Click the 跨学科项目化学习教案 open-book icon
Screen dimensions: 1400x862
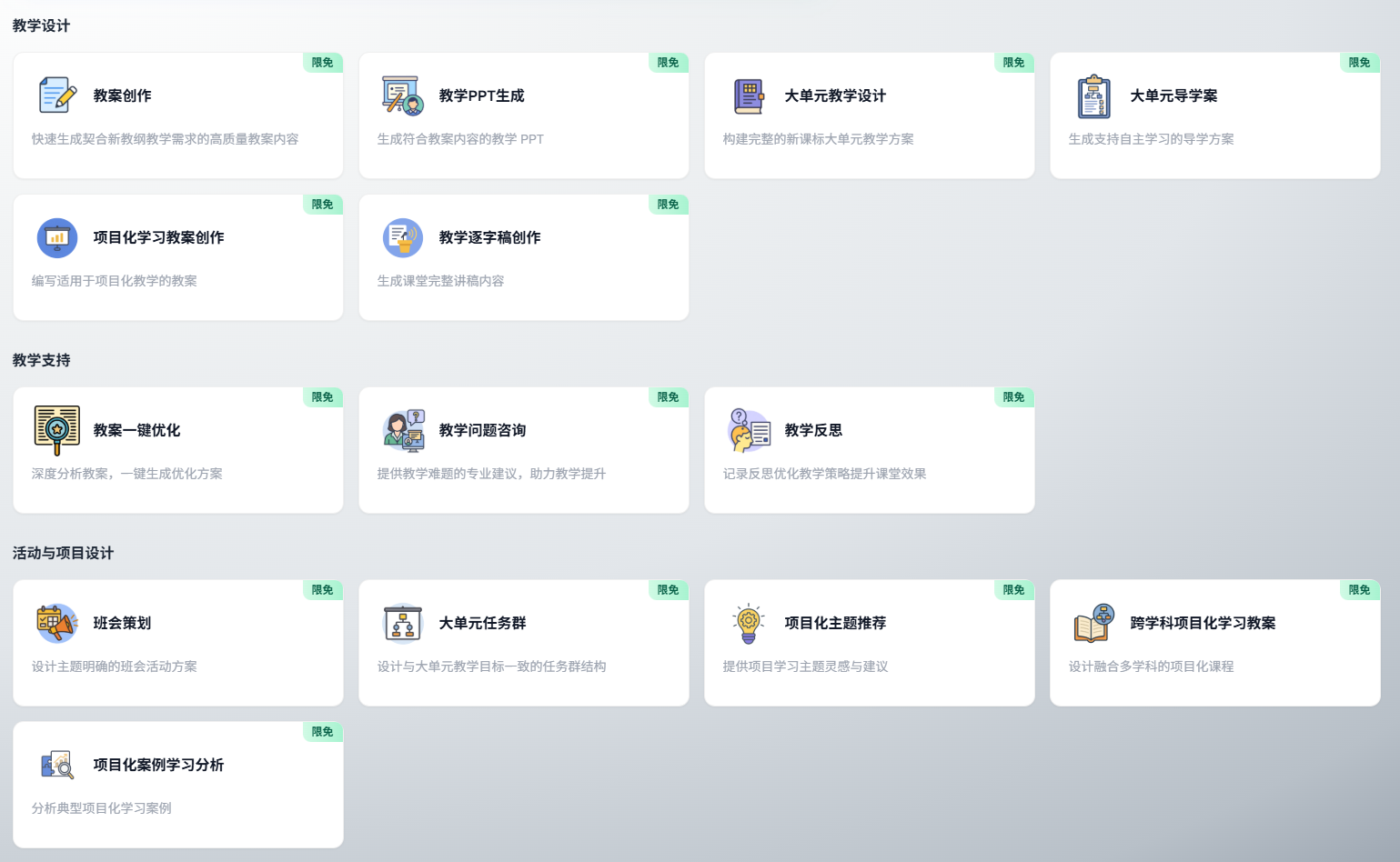coord(1094,623)
